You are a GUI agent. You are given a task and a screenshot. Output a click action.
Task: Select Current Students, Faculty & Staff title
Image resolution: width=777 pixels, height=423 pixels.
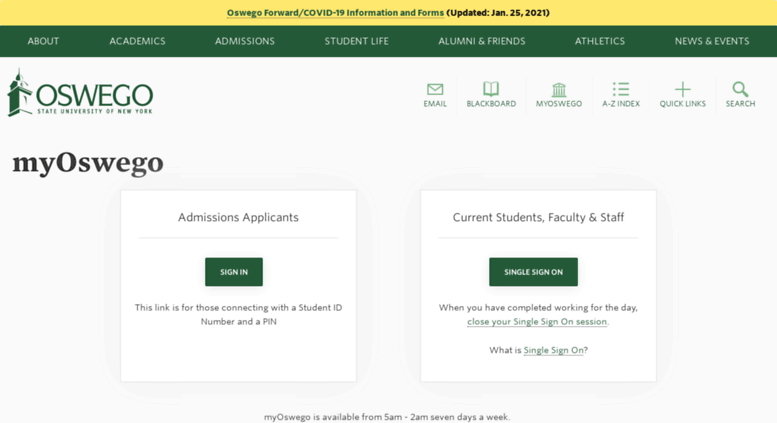[x=538, y=217]
